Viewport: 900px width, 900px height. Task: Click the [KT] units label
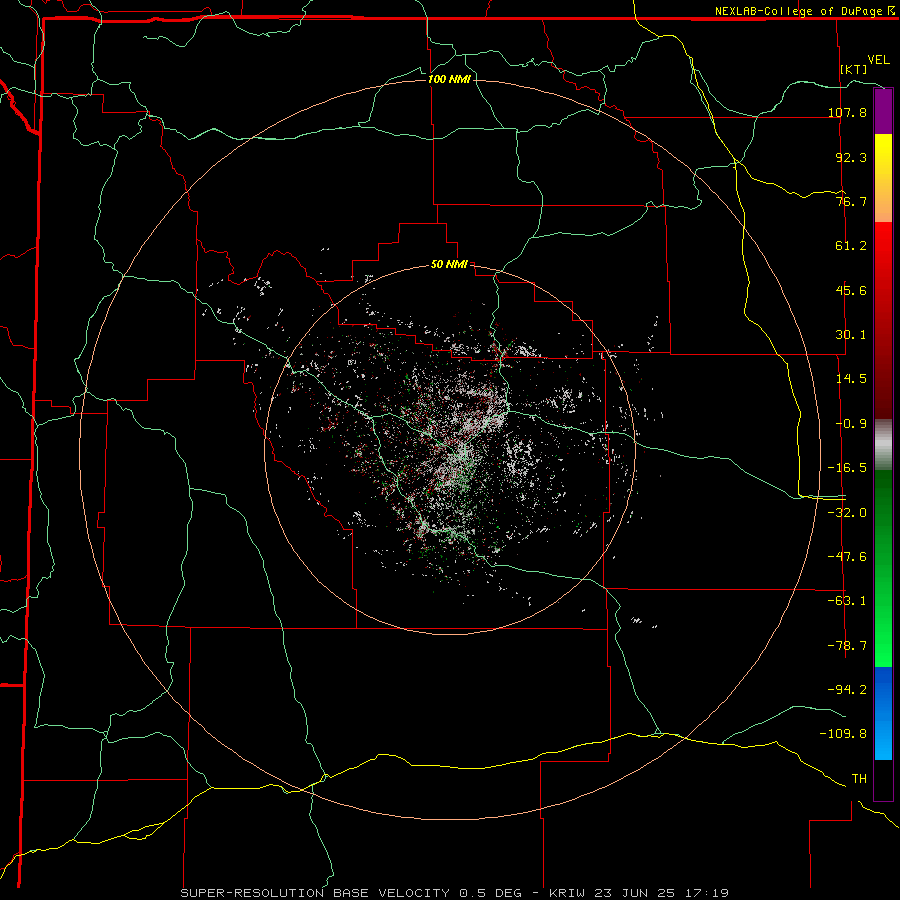click(854, 69)
